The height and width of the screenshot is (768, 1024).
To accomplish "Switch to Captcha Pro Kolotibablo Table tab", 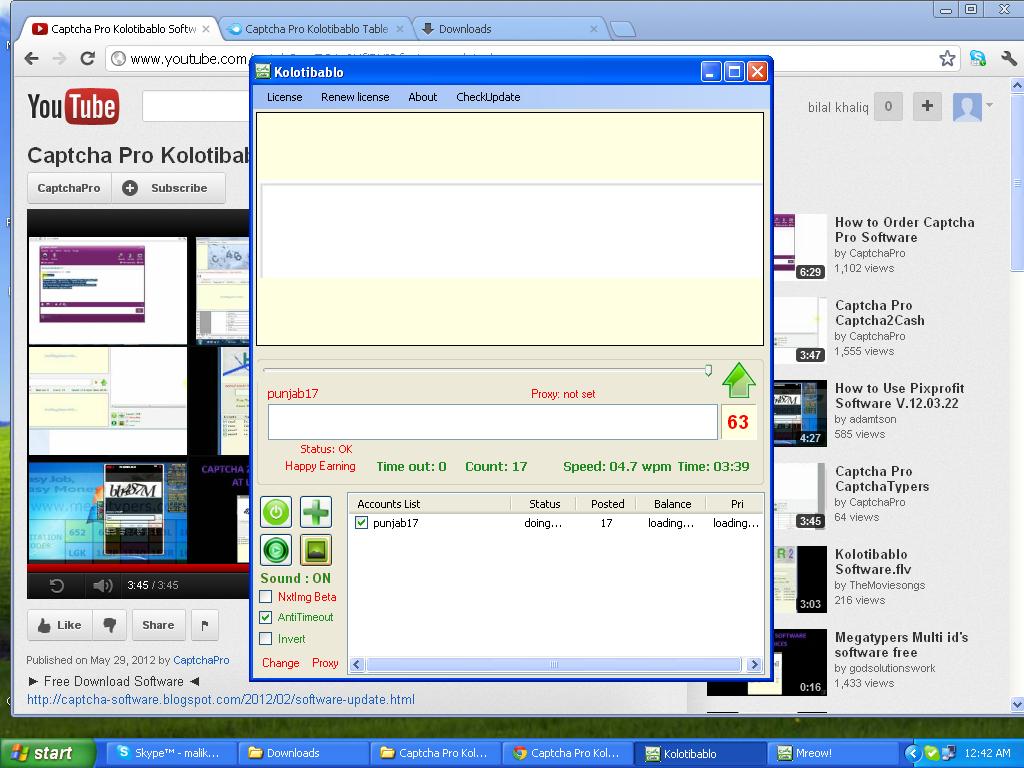I will point(315,29).
